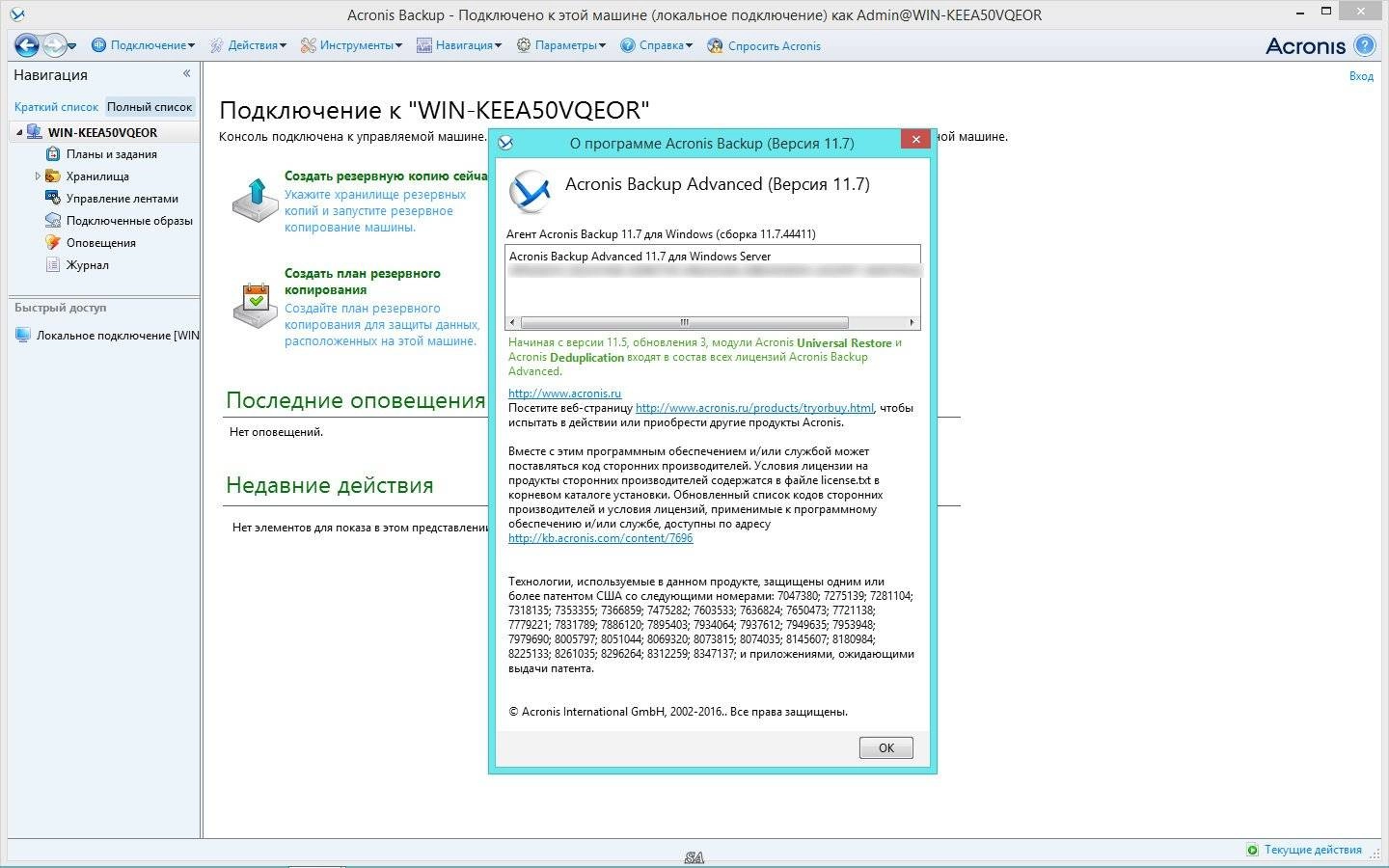
Task: Switch to the Полный список tab
Action: point(150,107)
